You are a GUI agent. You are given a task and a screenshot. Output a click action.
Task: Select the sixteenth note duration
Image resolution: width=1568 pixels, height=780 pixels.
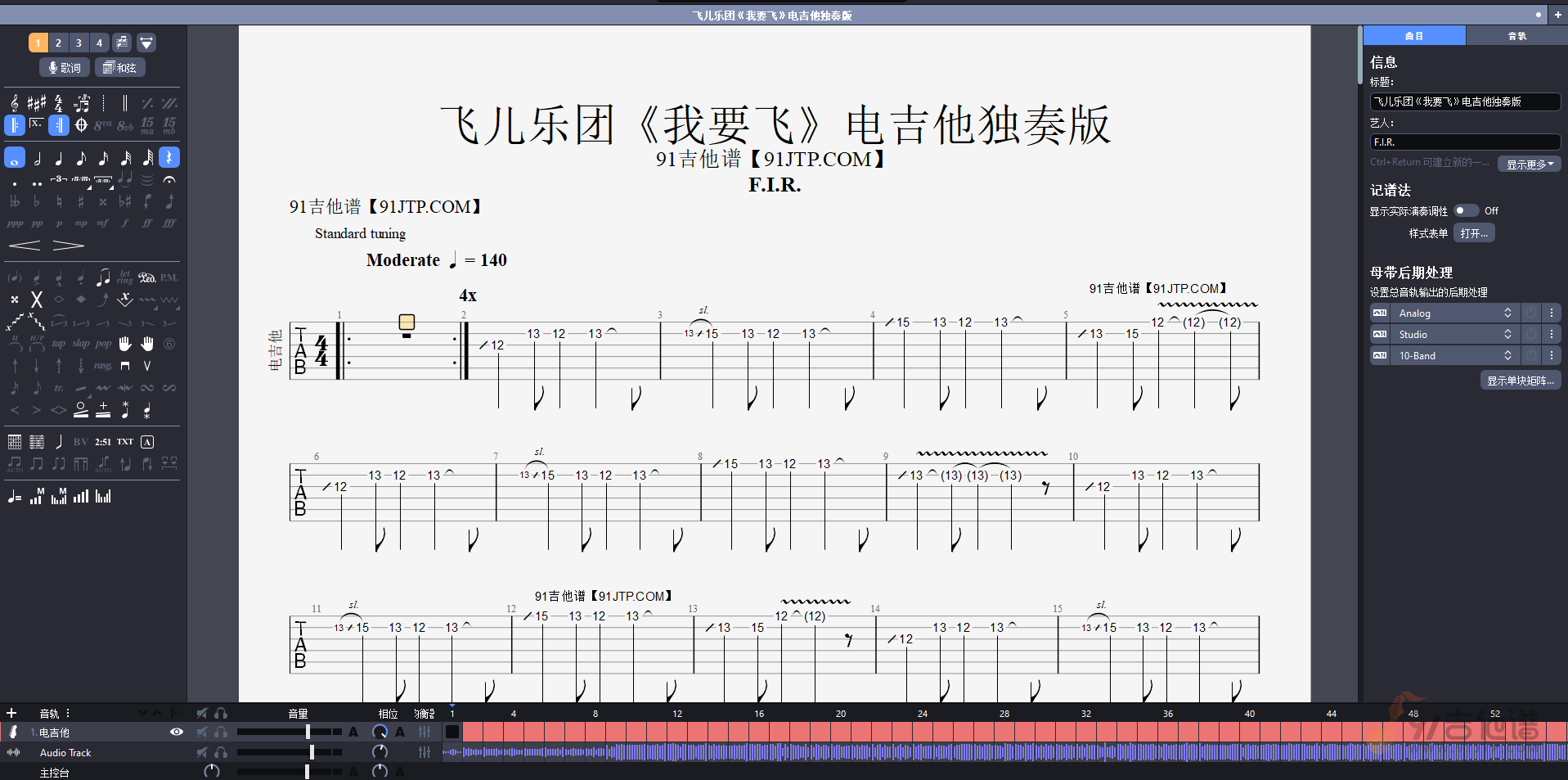(103, 158)
